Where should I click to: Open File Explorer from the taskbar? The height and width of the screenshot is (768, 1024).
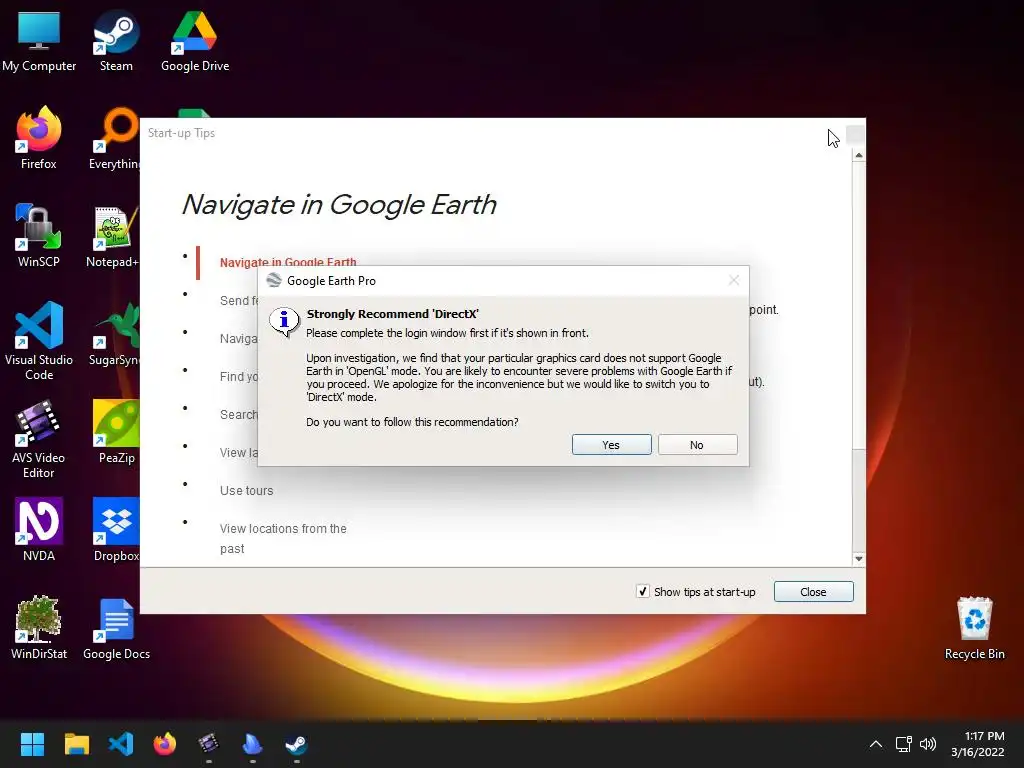click(x=76, y=744)
